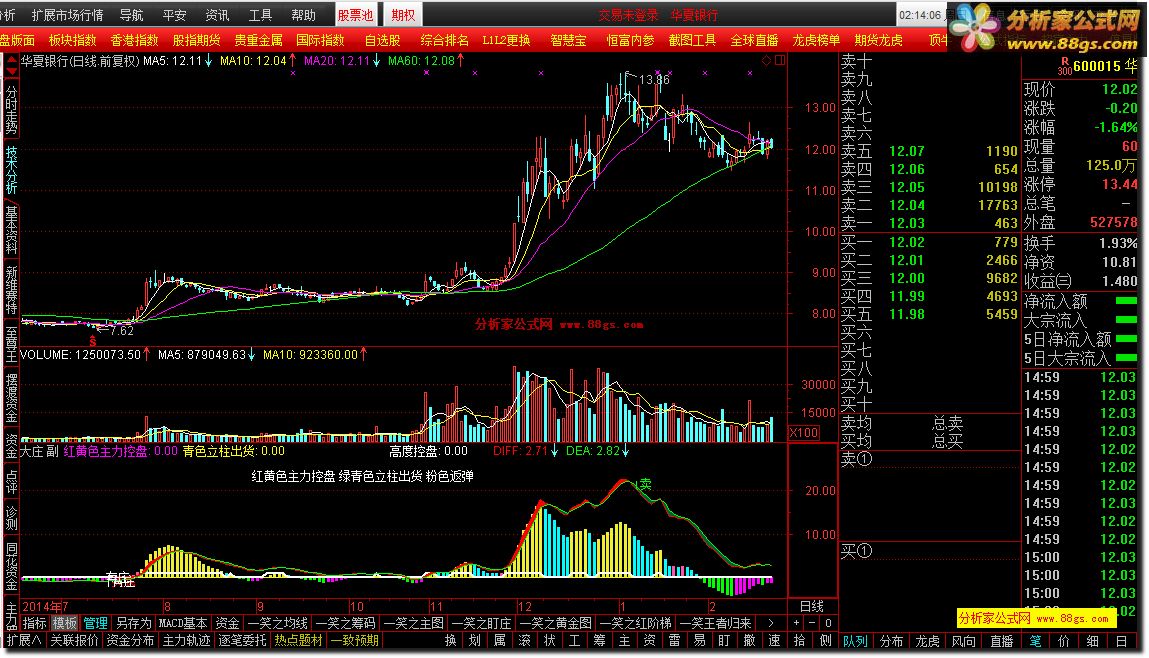Click the 换 button in bottom toolbar
This screenshot has width=1149, height=658.
point(451,640)
